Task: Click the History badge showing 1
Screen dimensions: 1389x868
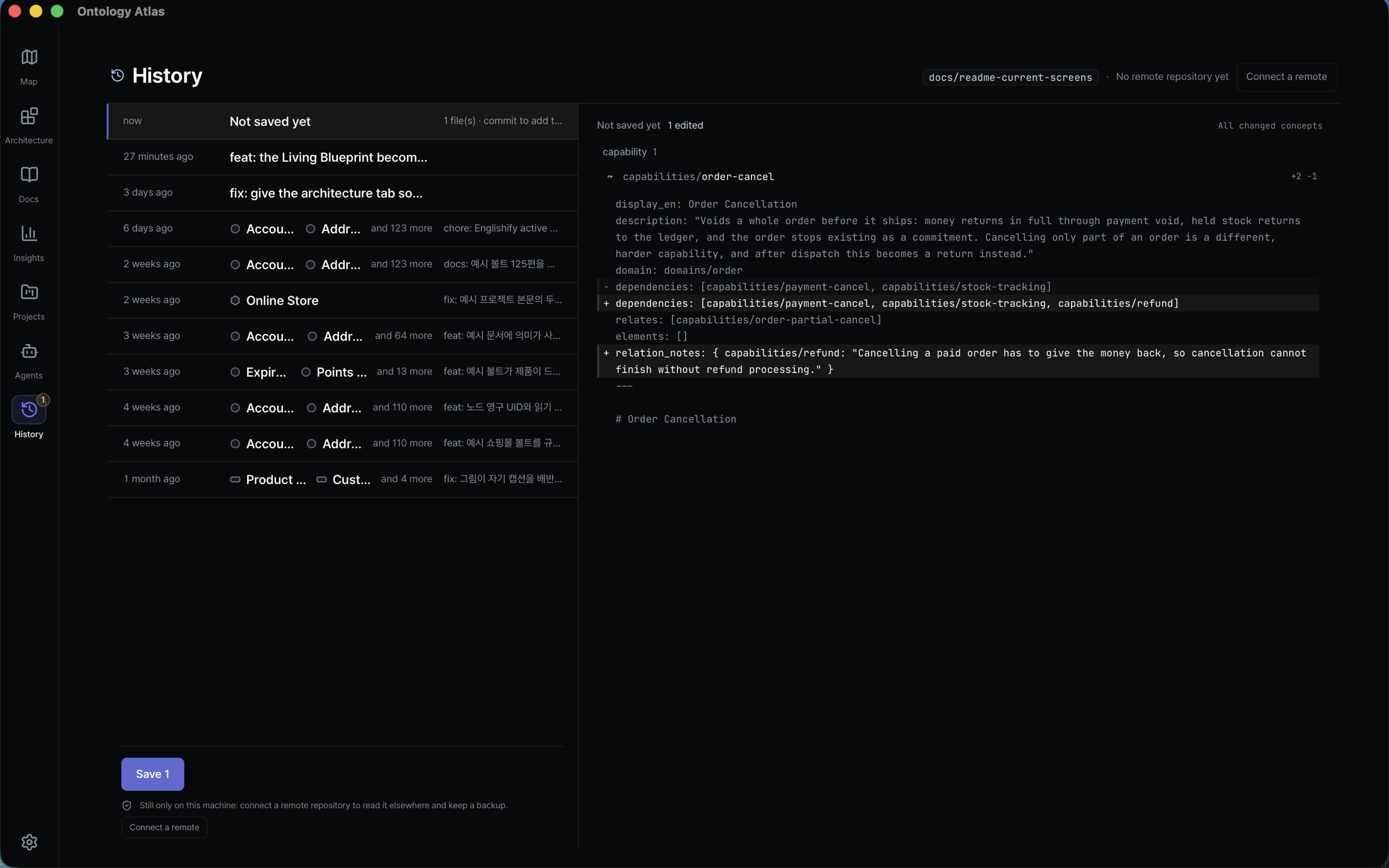Action: click(42, 400)
